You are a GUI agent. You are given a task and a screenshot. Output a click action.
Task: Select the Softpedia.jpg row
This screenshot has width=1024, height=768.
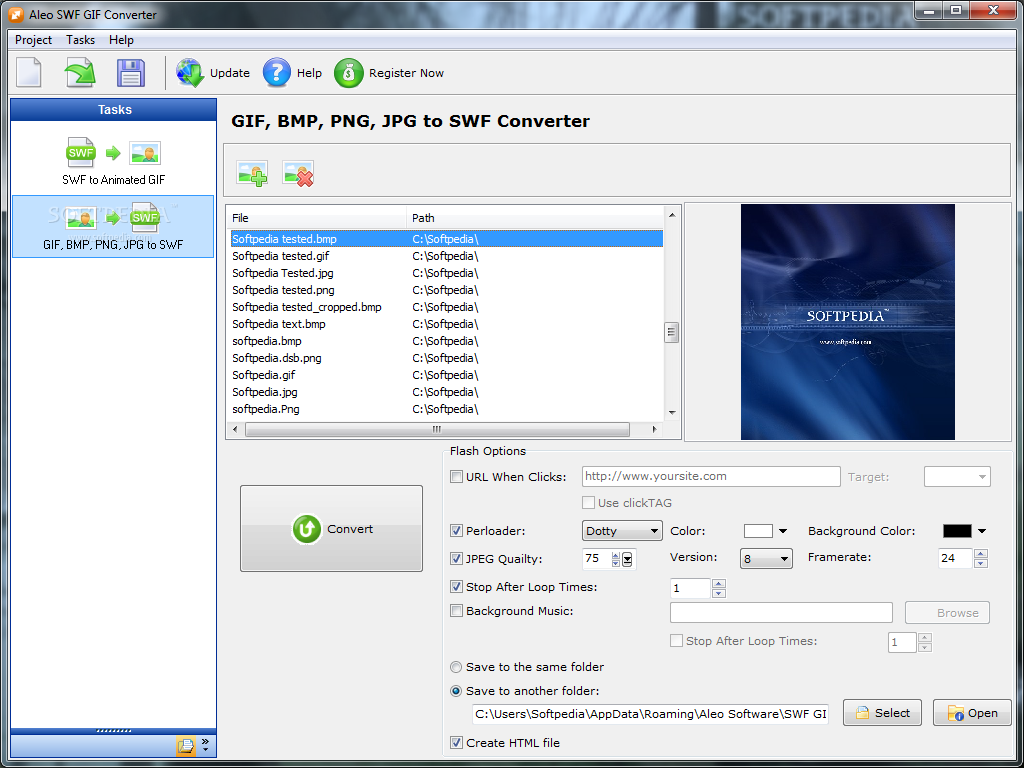point(447,392)
